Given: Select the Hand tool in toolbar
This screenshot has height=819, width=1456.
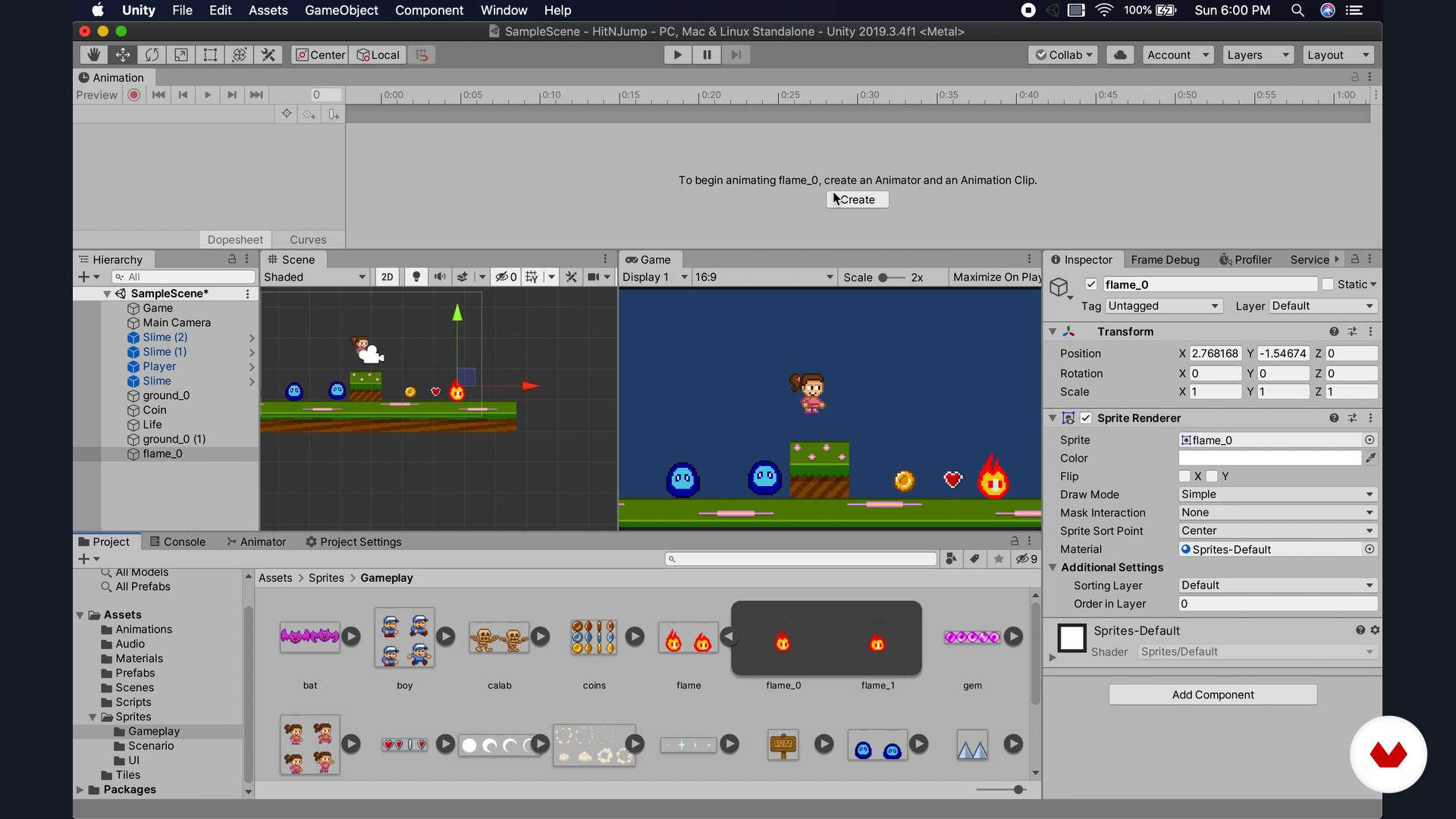Looking at the screenshot, I should [94, 55].
